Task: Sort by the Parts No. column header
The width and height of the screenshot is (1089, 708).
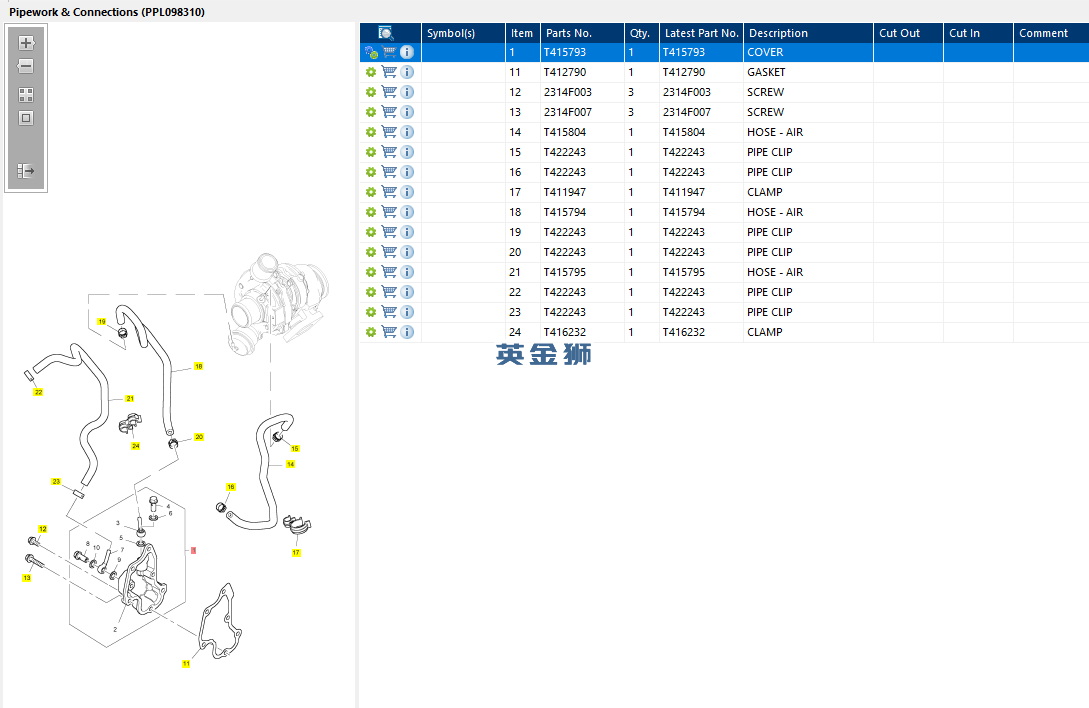Action: point(582,33)
